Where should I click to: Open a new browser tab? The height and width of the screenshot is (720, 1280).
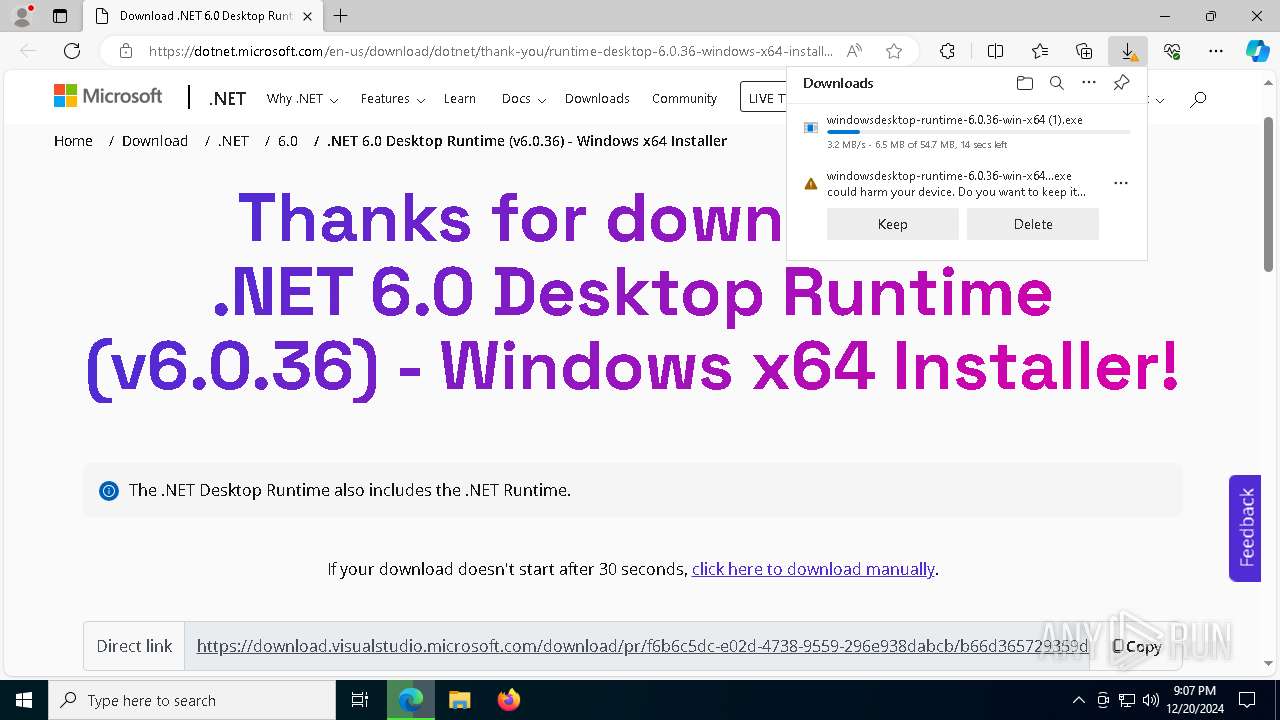pyautogui.click(x=341, y=16)
